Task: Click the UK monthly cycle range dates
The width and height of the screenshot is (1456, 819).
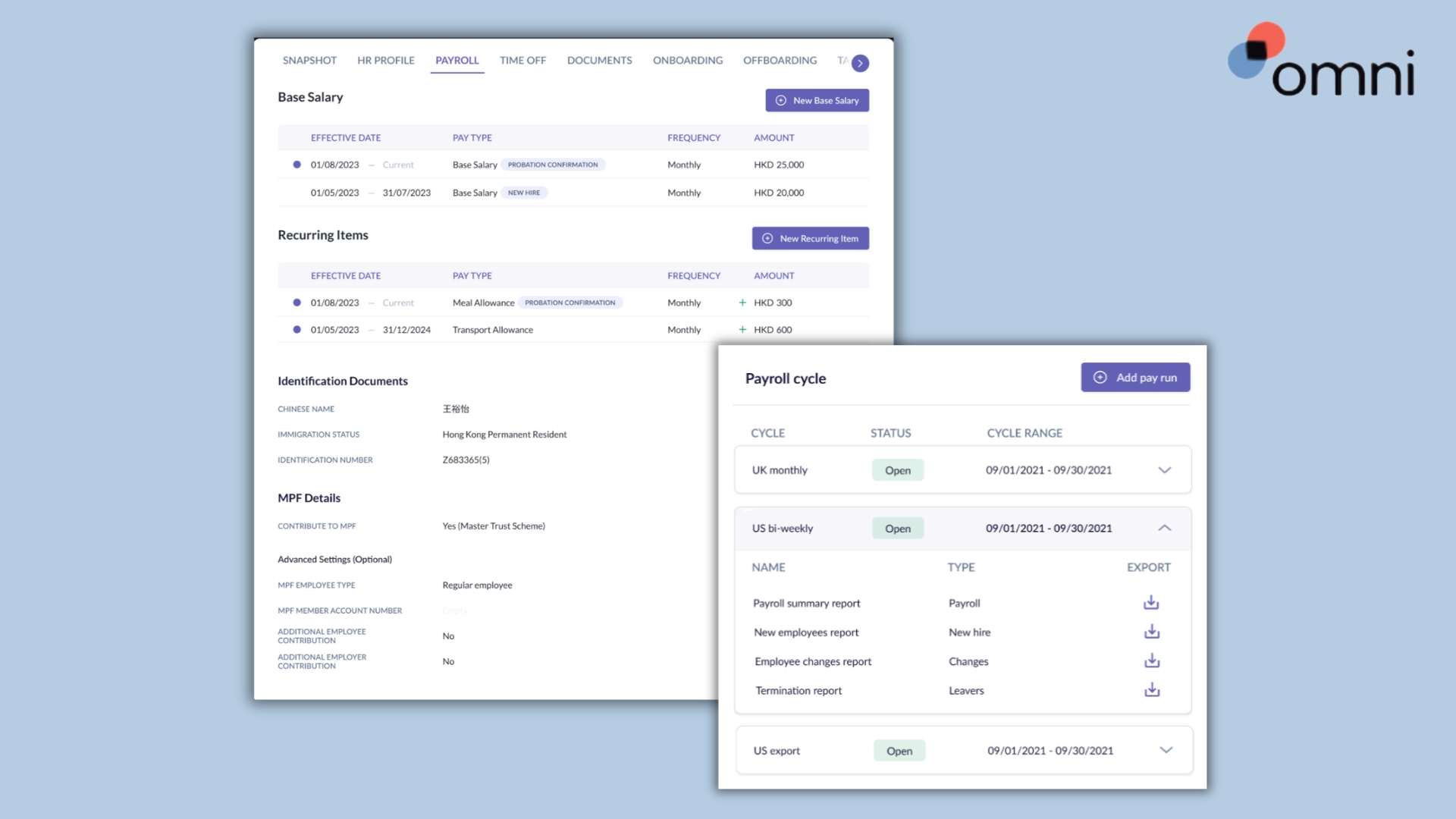Action: (1049, 470)
